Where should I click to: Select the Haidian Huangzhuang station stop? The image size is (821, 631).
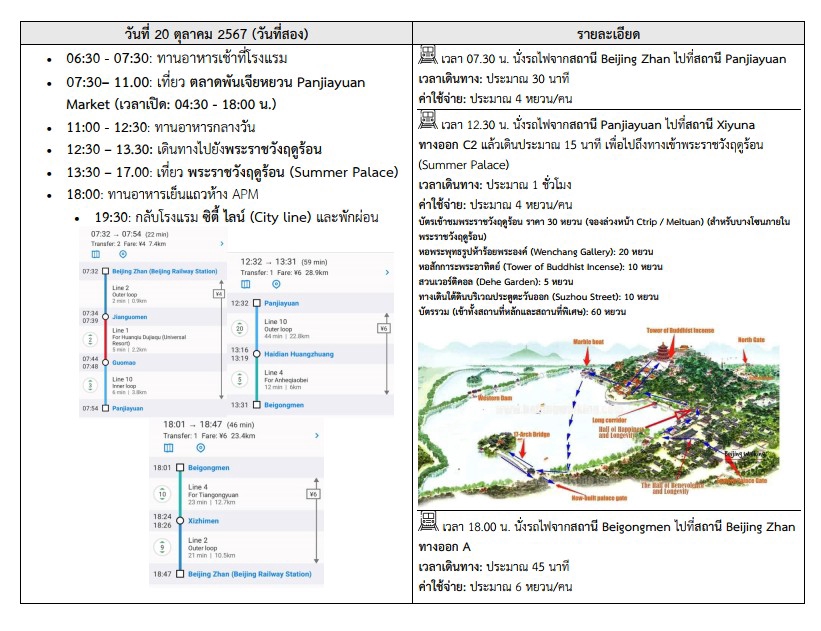pyautogui.click(x=298, y=354)
